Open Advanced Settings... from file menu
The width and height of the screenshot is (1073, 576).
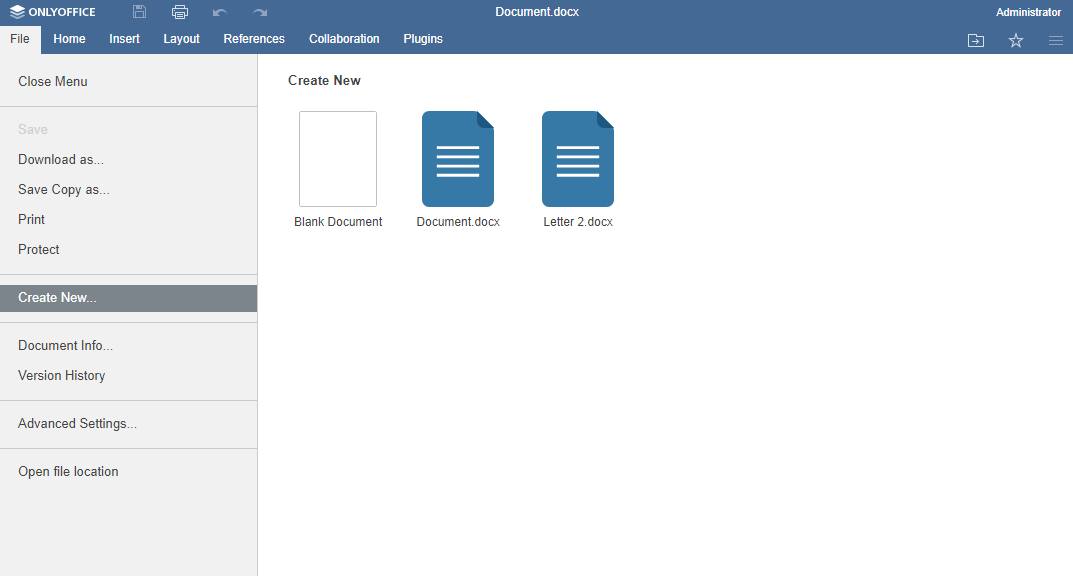point(77,424)
